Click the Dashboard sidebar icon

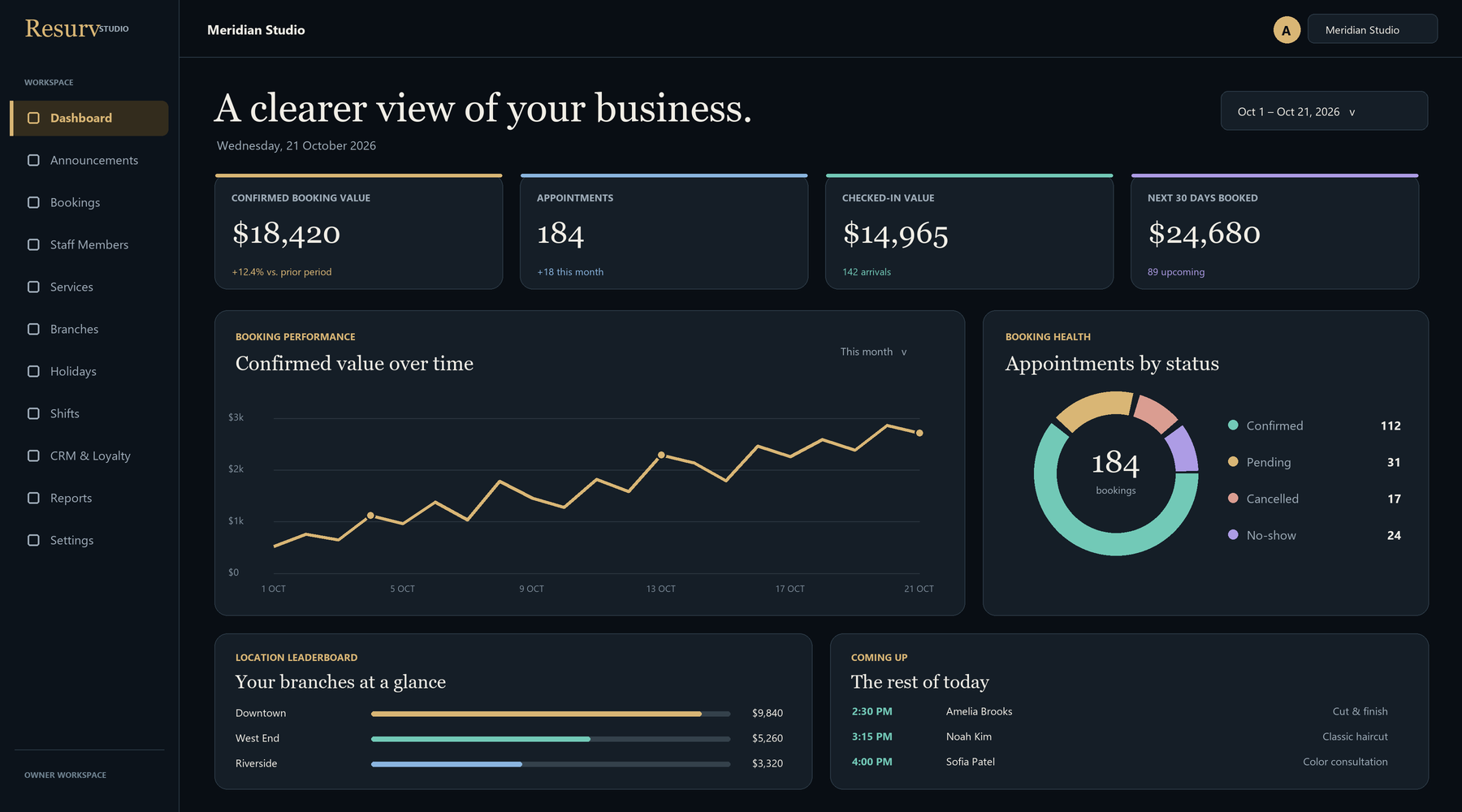[33, 118]
